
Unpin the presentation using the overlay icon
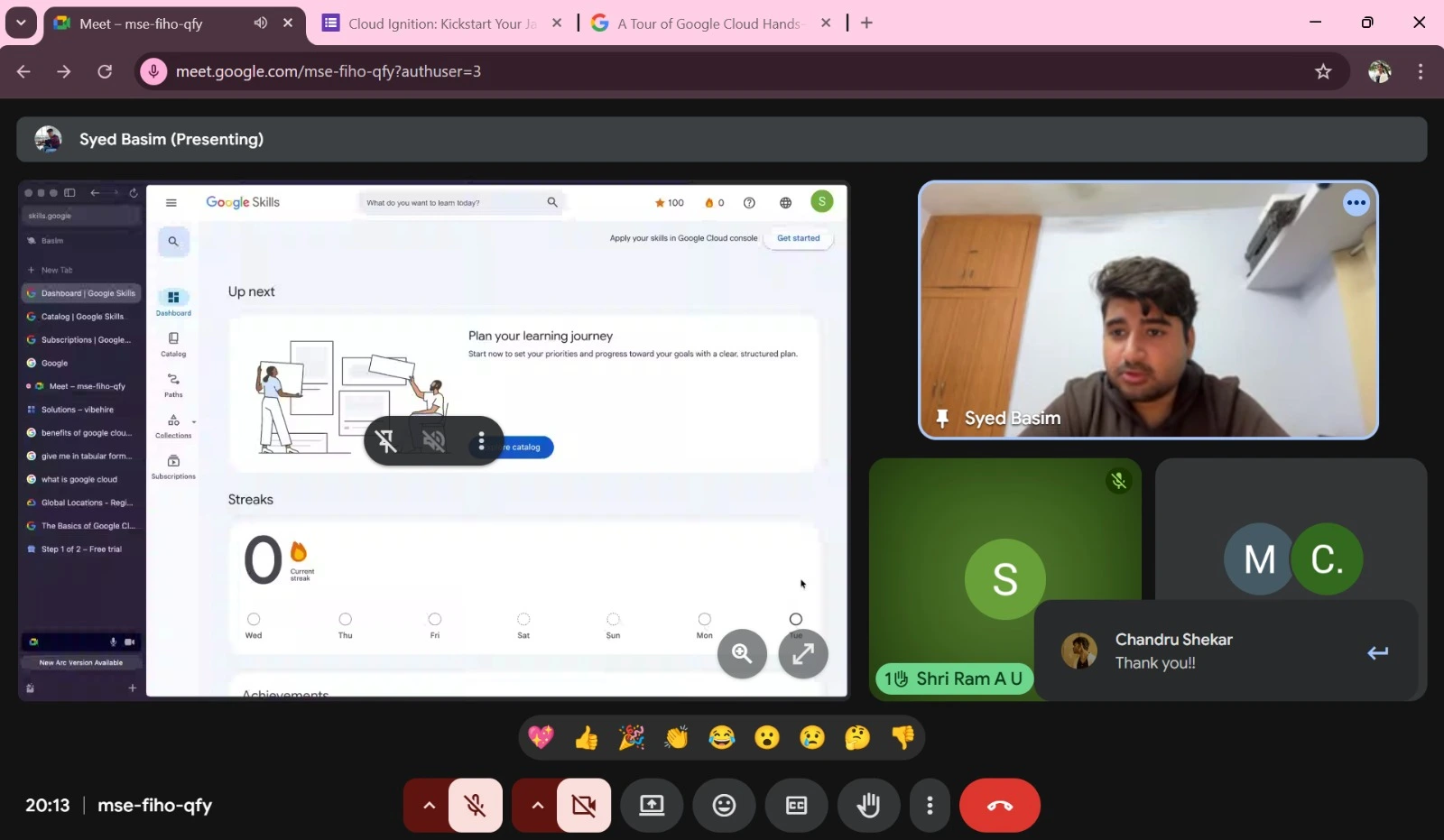pos(386,441)
